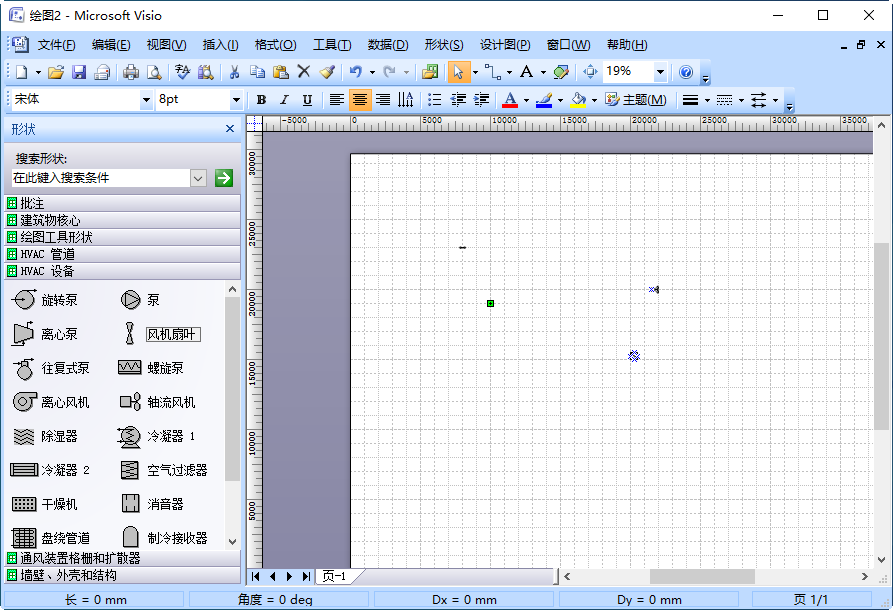This screenshot has width=893, height=610.
Task: Align text right
Action: pyautogui.click(x=383, y=100)
